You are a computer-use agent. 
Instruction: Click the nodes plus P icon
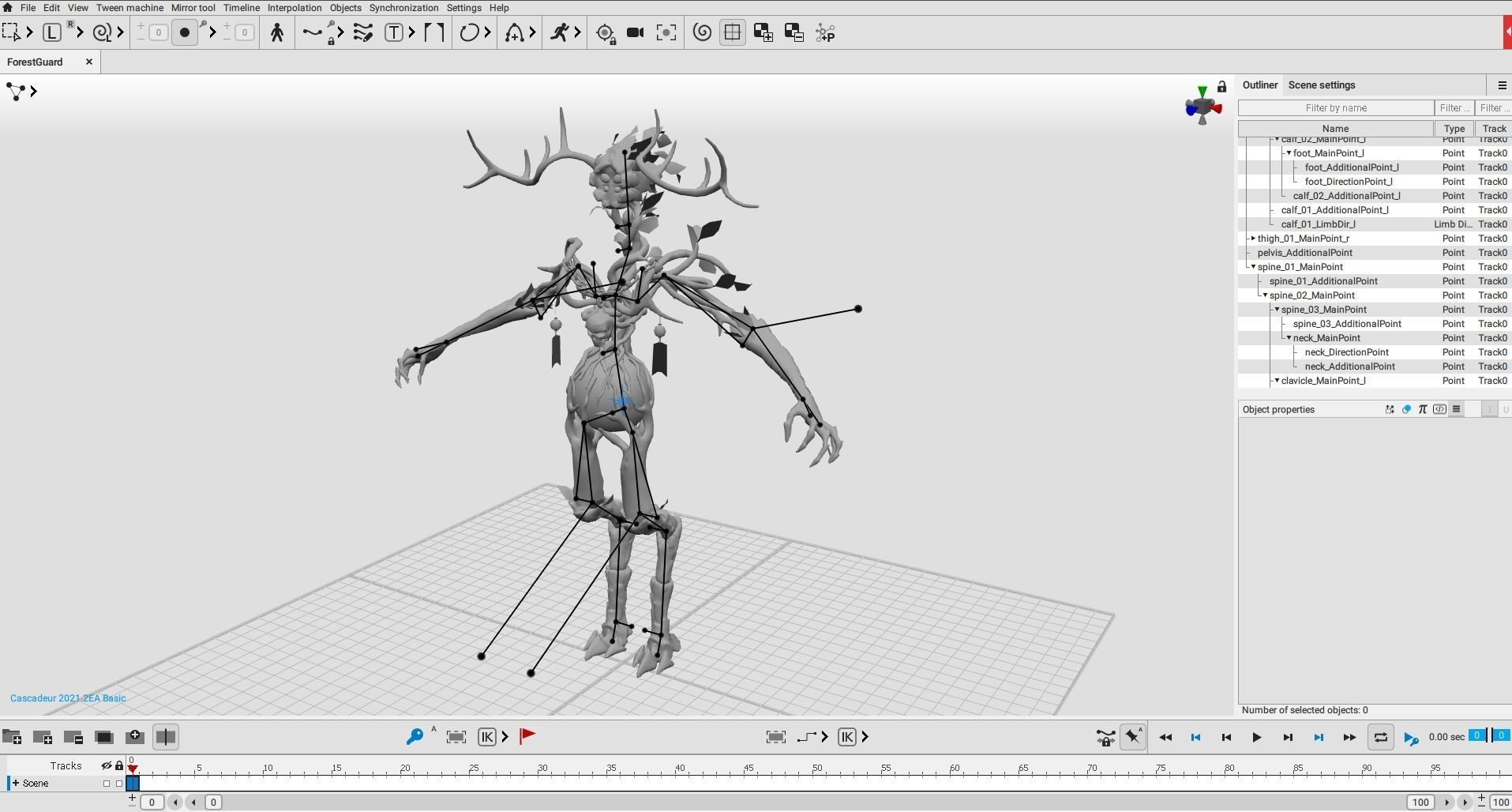[825, 32]
